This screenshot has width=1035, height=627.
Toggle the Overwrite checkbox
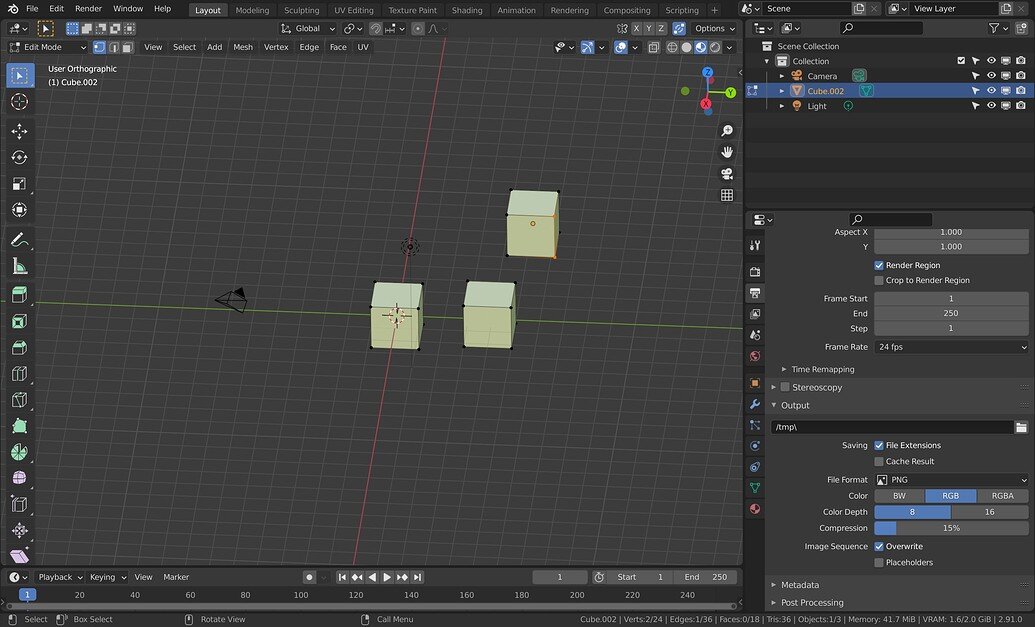(879, 546)
